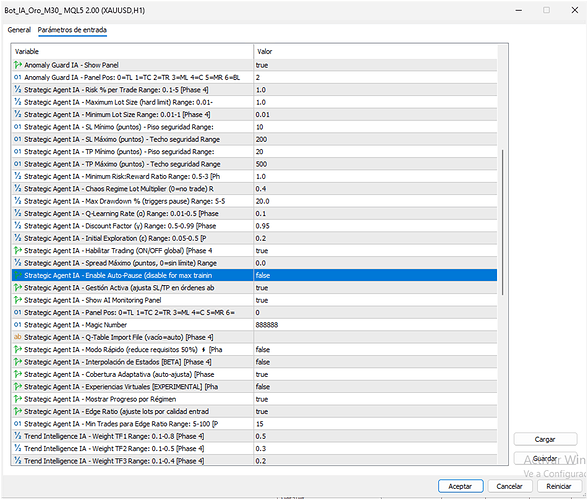Screen dimensions: 587x500
Task: Click bool icon of Anomaly Guard Show Panel
Action: pyautogui.click(x=18, y=65)
